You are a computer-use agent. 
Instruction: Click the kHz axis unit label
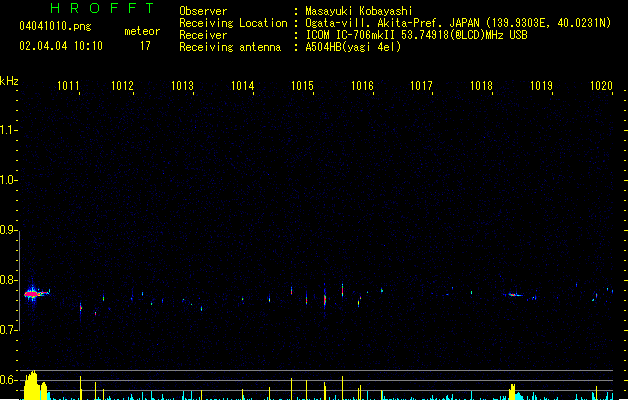[x=9, y=81]
